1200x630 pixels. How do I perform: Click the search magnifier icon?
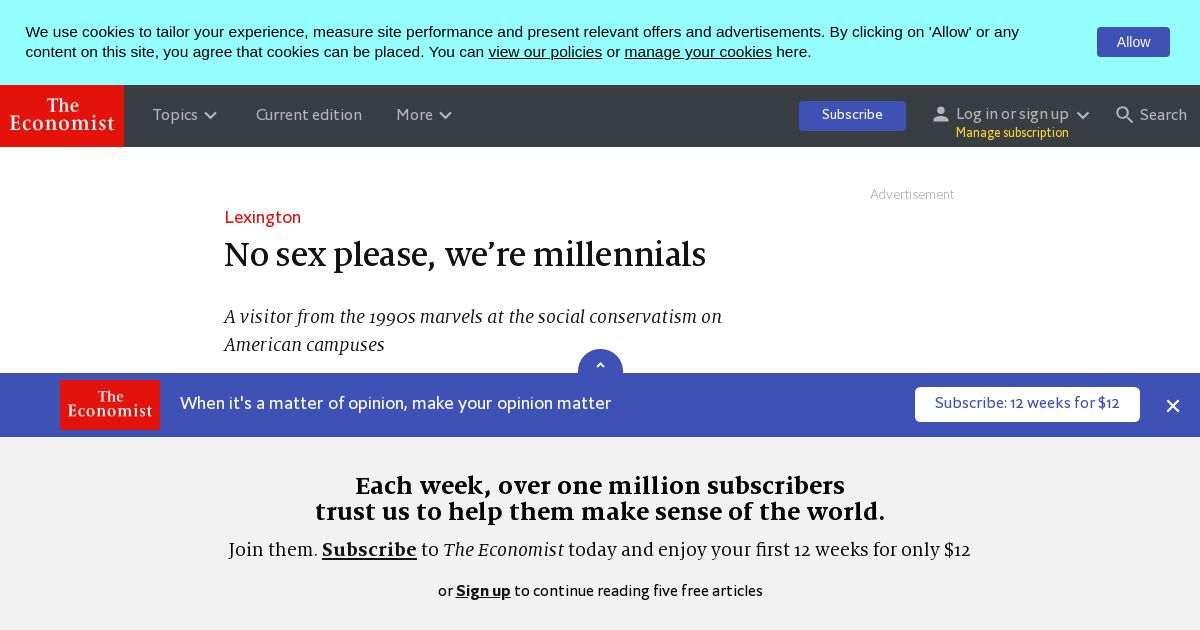pos(1124,115)
